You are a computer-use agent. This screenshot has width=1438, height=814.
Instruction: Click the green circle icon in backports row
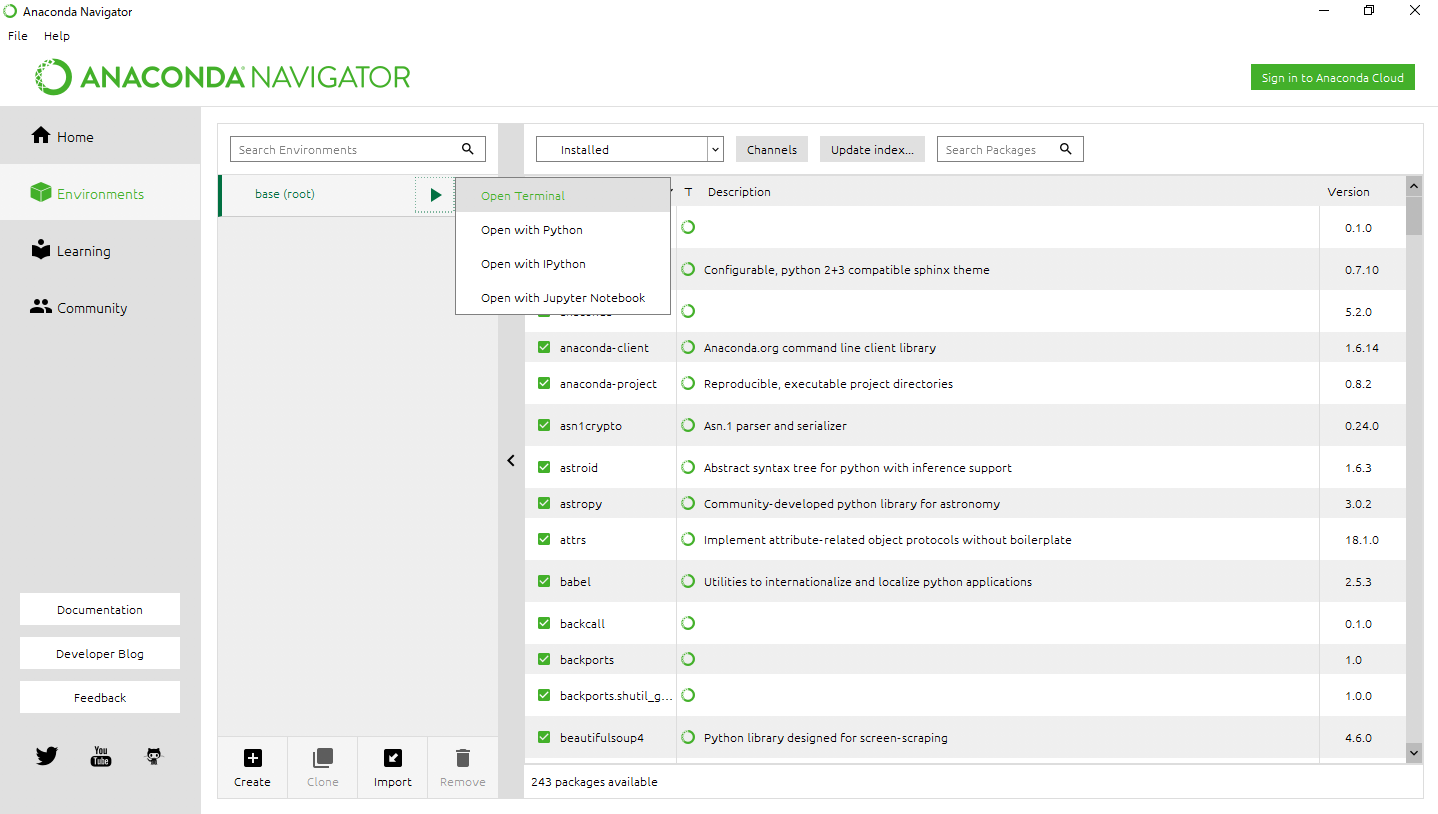pyautogui.click(x=688, y=659)
